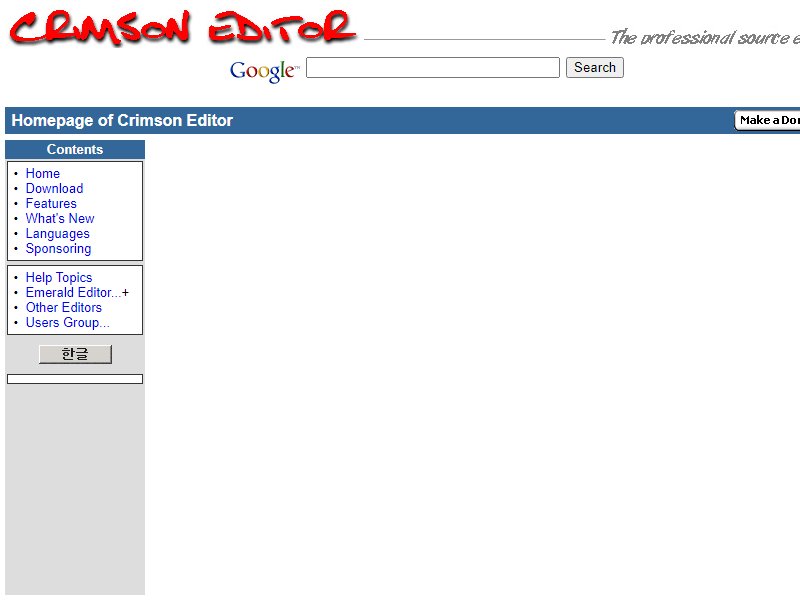Click the Make a Donation button

coord(767,120)
